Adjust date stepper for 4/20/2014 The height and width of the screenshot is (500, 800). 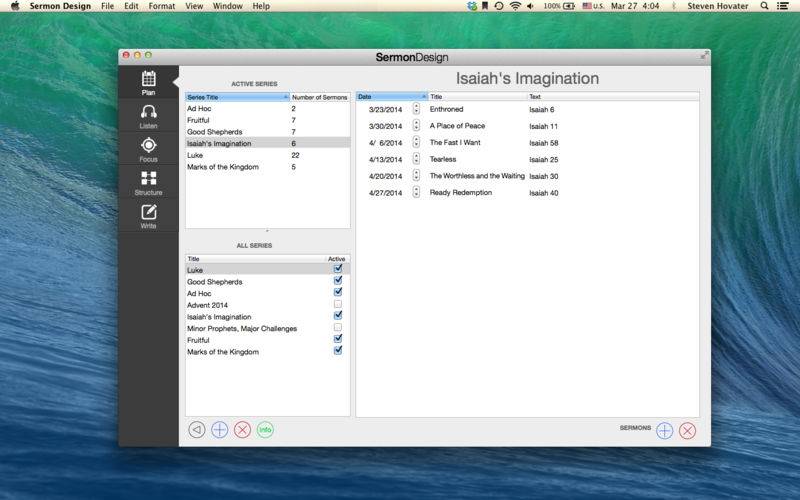(416, 176)
